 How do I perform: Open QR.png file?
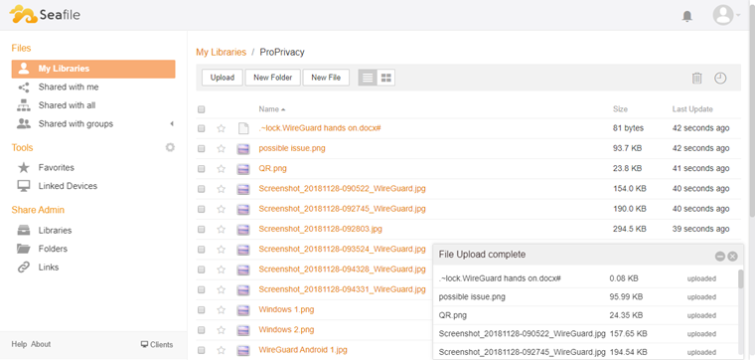(x=273, y=168)
